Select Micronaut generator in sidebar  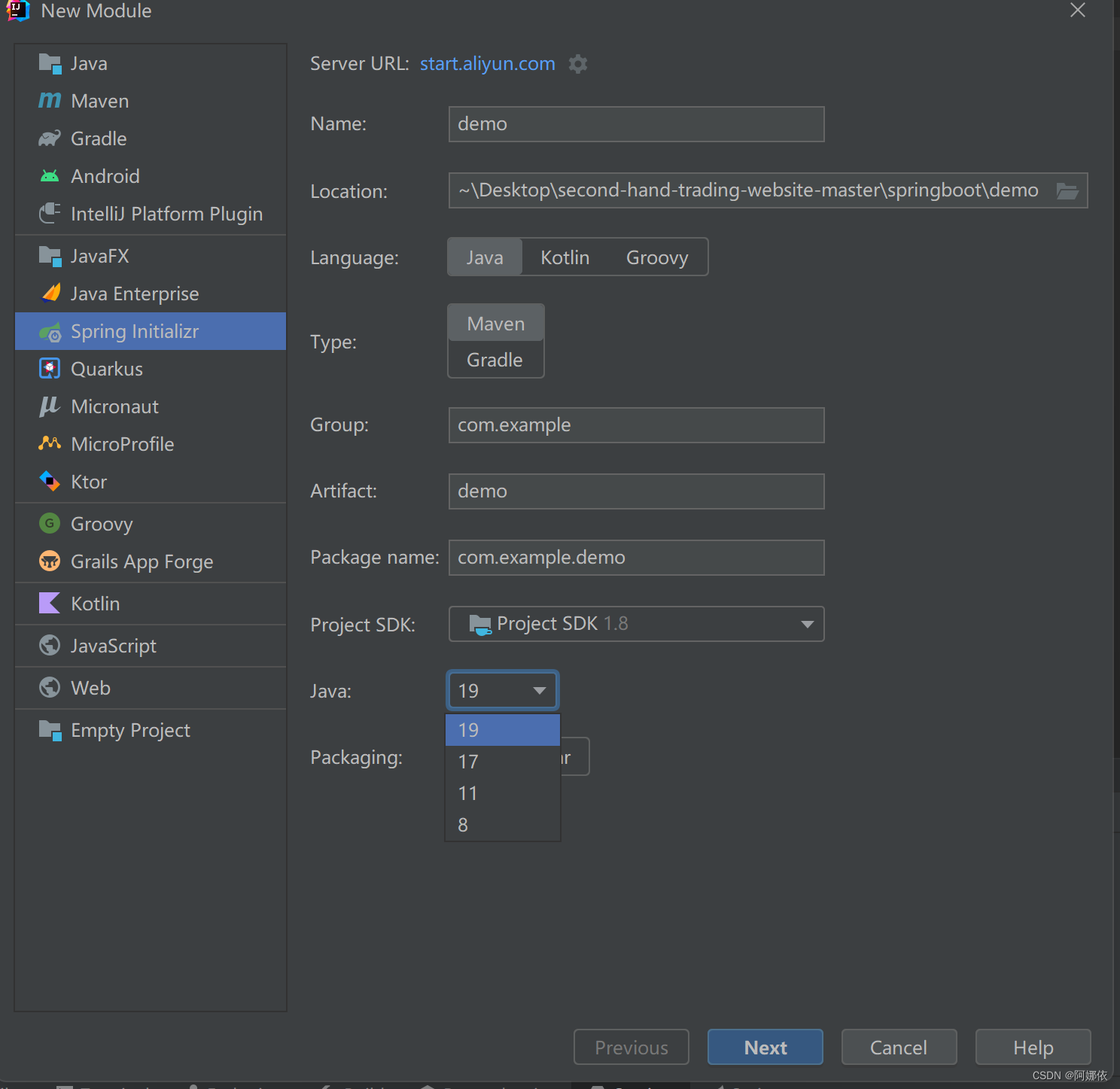point(151,406)
